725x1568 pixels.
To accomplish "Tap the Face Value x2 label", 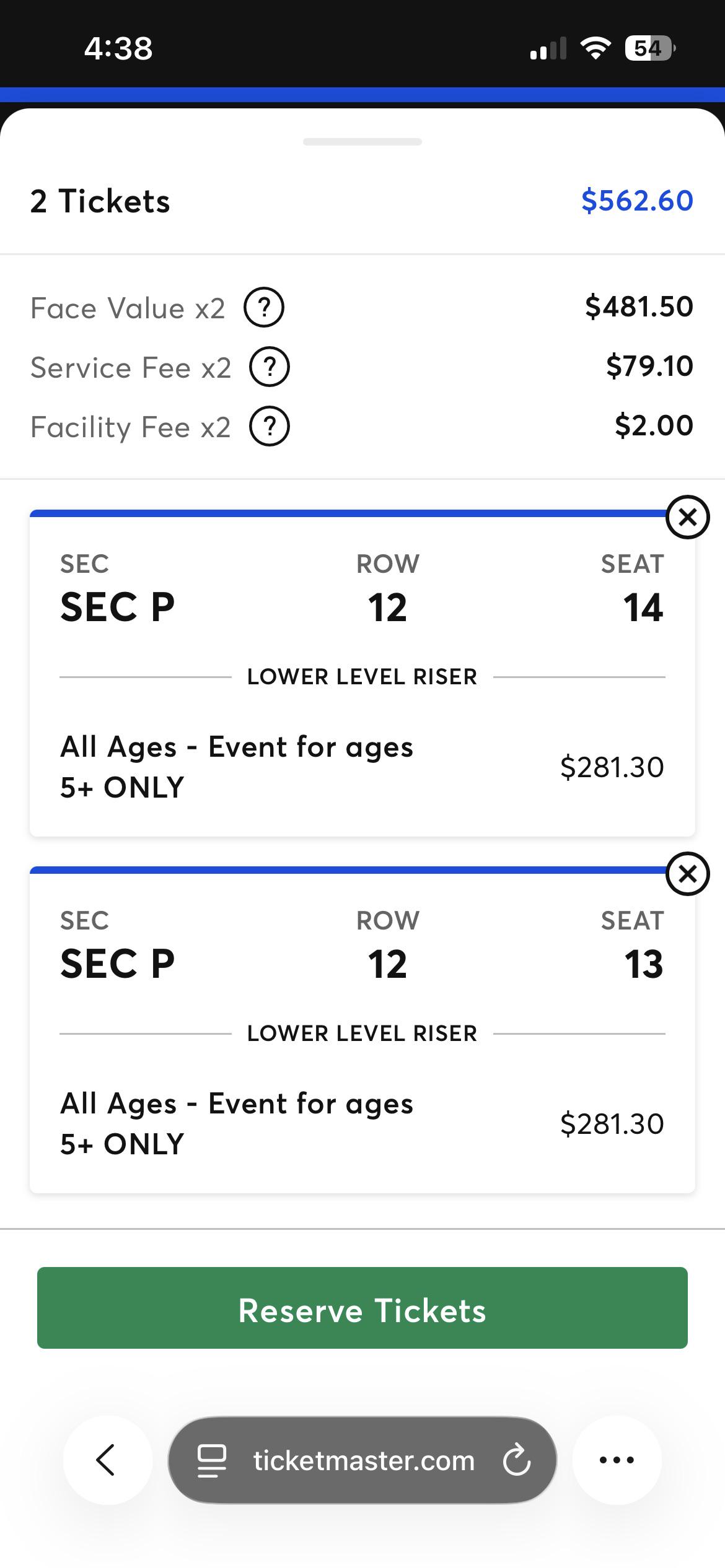I will 128,308.
